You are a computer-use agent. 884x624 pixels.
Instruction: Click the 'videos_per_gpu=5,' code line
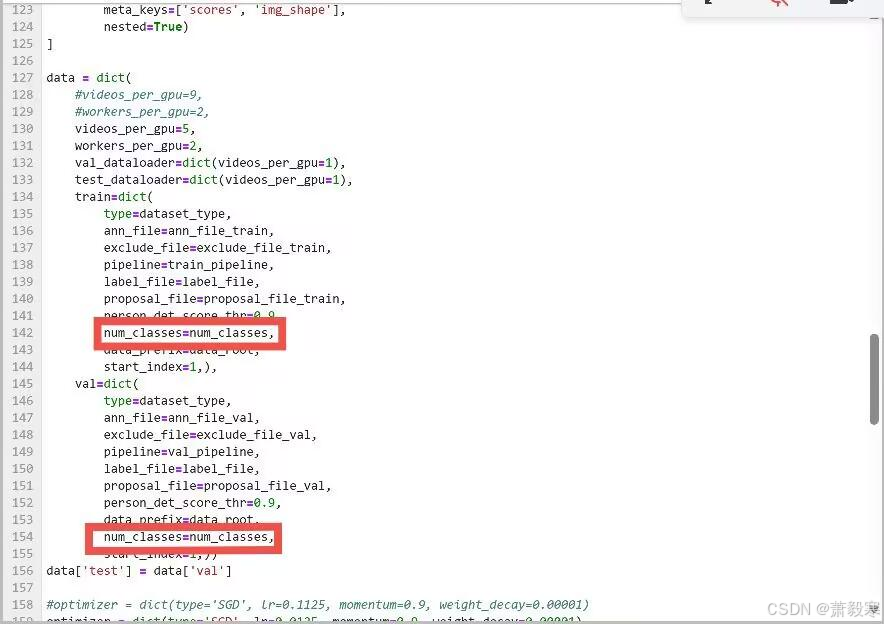(x=134, y=129)
